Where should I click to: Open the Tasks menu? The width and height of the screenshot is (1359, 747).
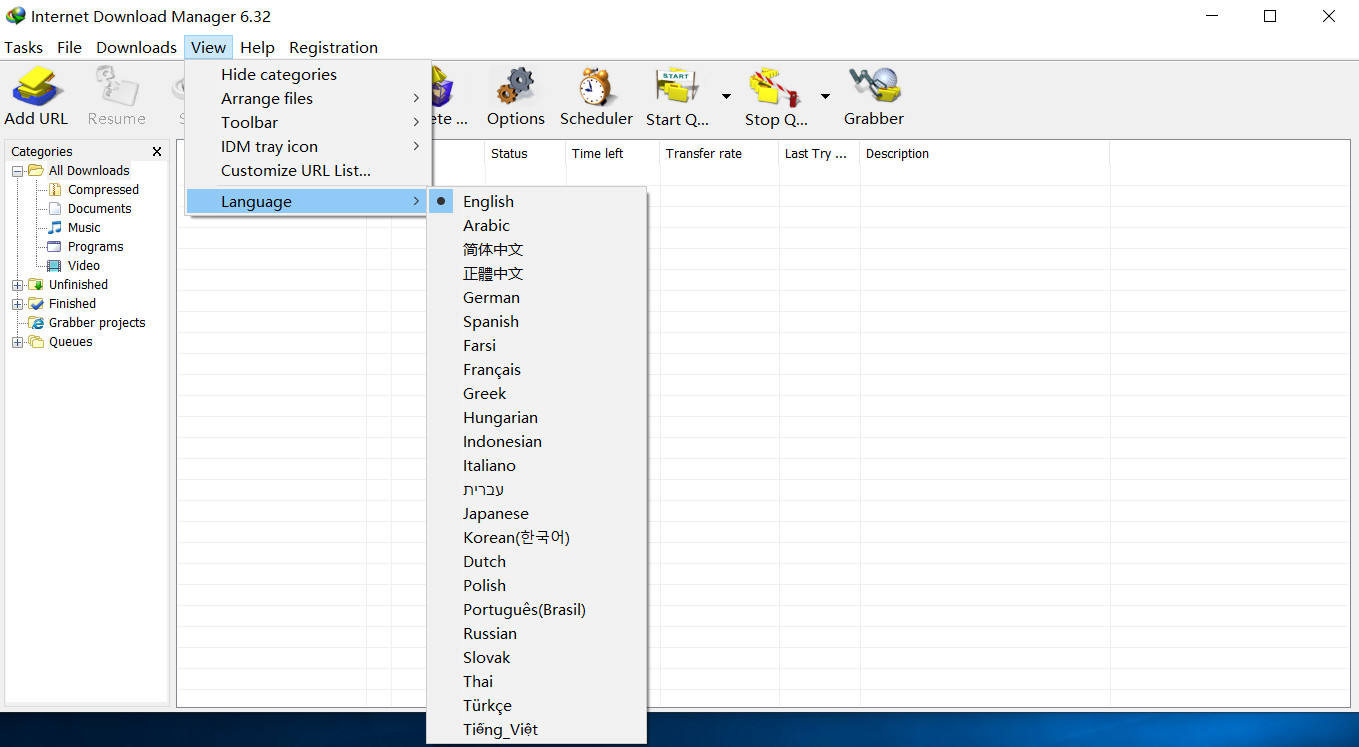[x=23, y=47]
